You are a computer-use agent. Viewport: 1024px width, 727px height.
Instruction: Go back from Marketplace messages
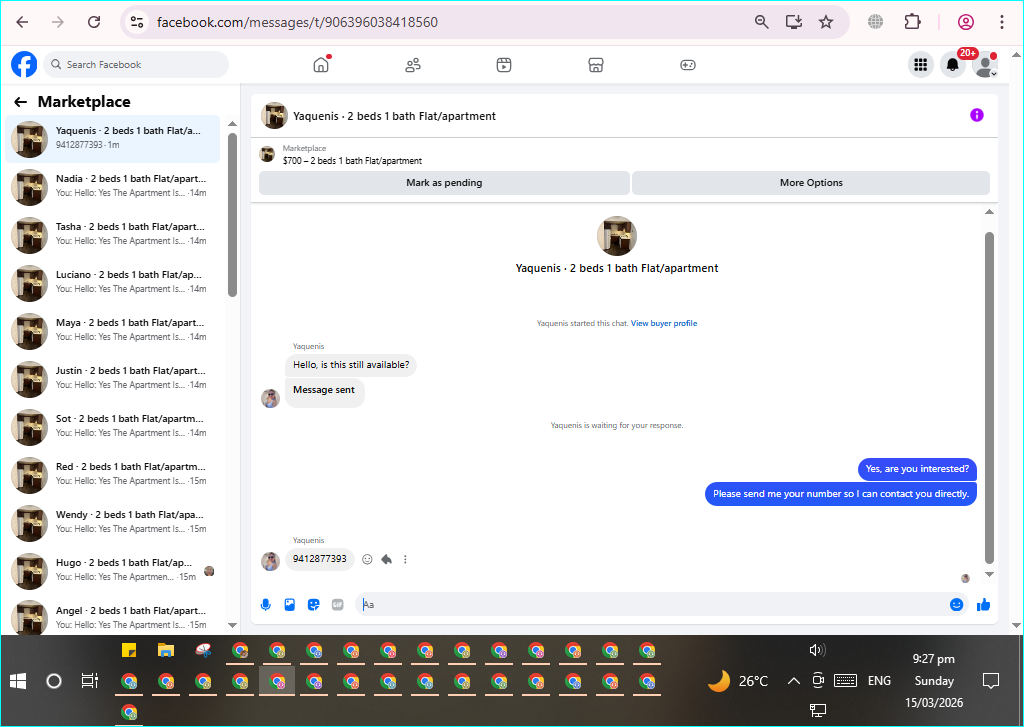tap(20, 102)
